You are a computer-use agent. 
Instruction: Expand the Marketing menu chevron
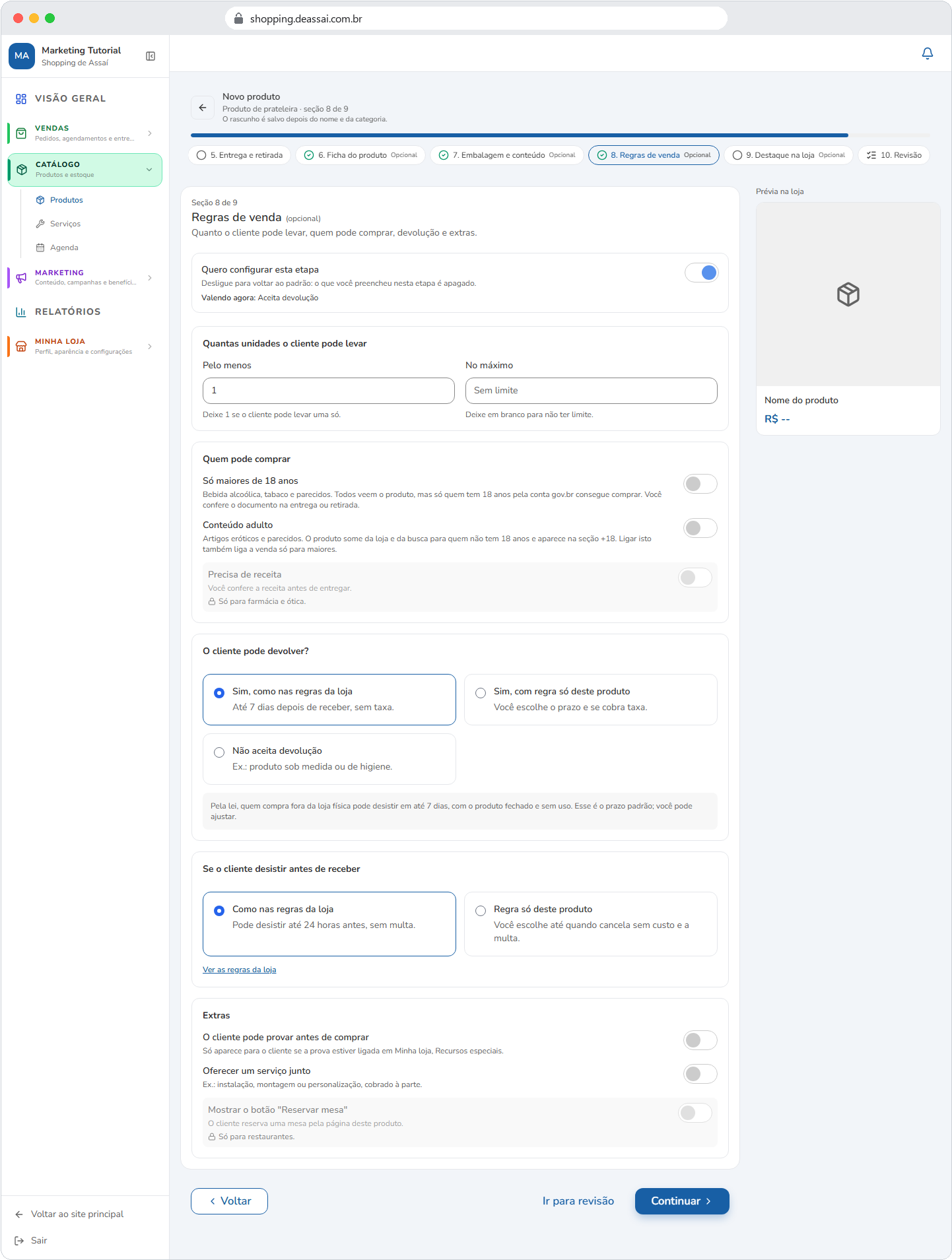150,278
